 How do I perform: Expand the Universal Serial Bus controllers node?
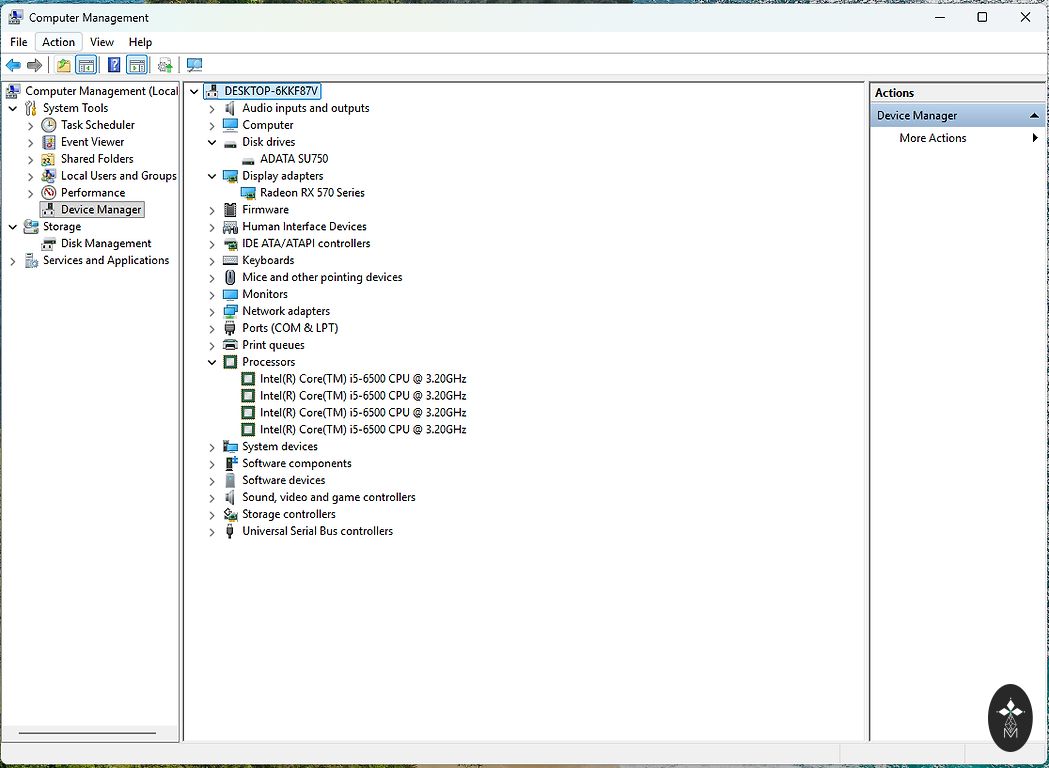pyautogui.click(x=212, y=532)
